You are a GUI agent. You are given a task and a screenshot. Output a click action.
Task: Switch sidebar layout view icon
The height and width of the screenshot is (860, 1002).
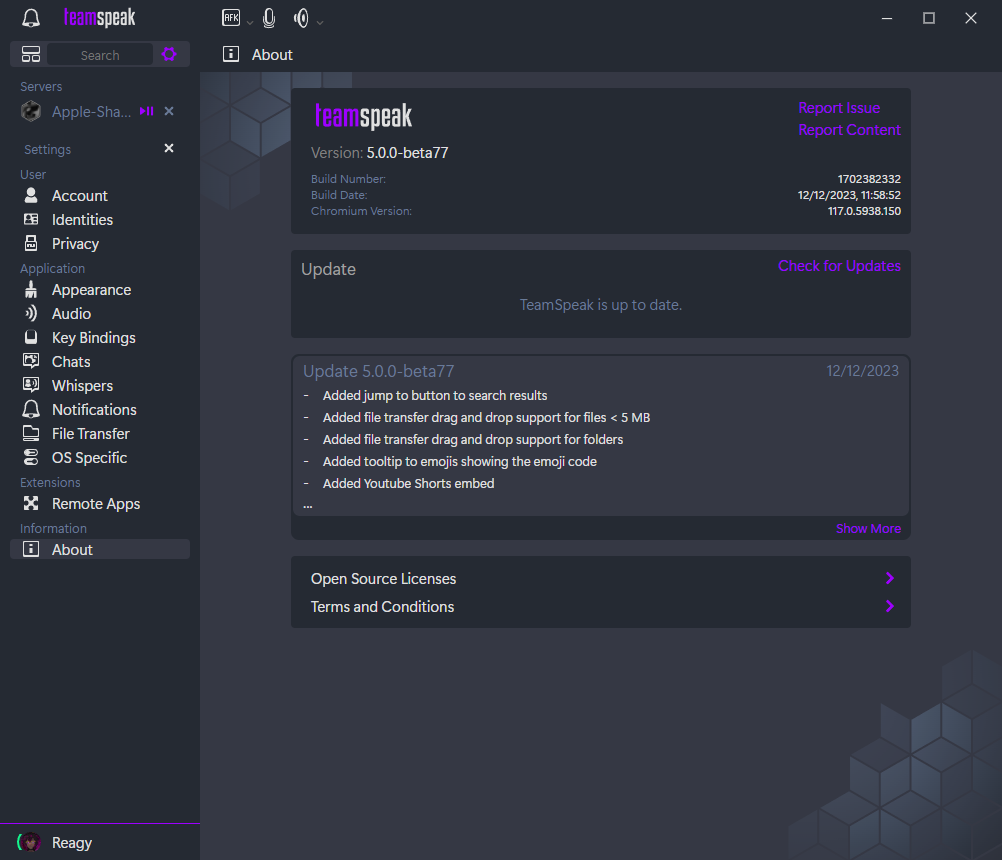coord(31,54)
